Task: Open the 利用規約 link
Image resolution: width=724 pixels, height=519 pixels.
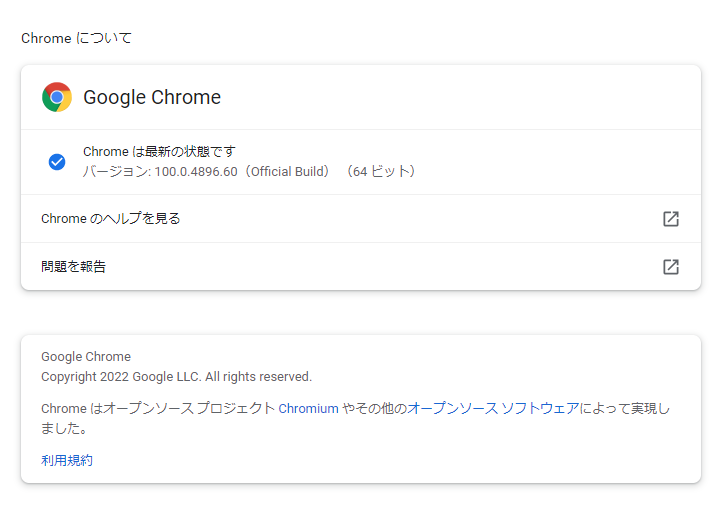Action: pyautogui.click(x=67, y=460)
